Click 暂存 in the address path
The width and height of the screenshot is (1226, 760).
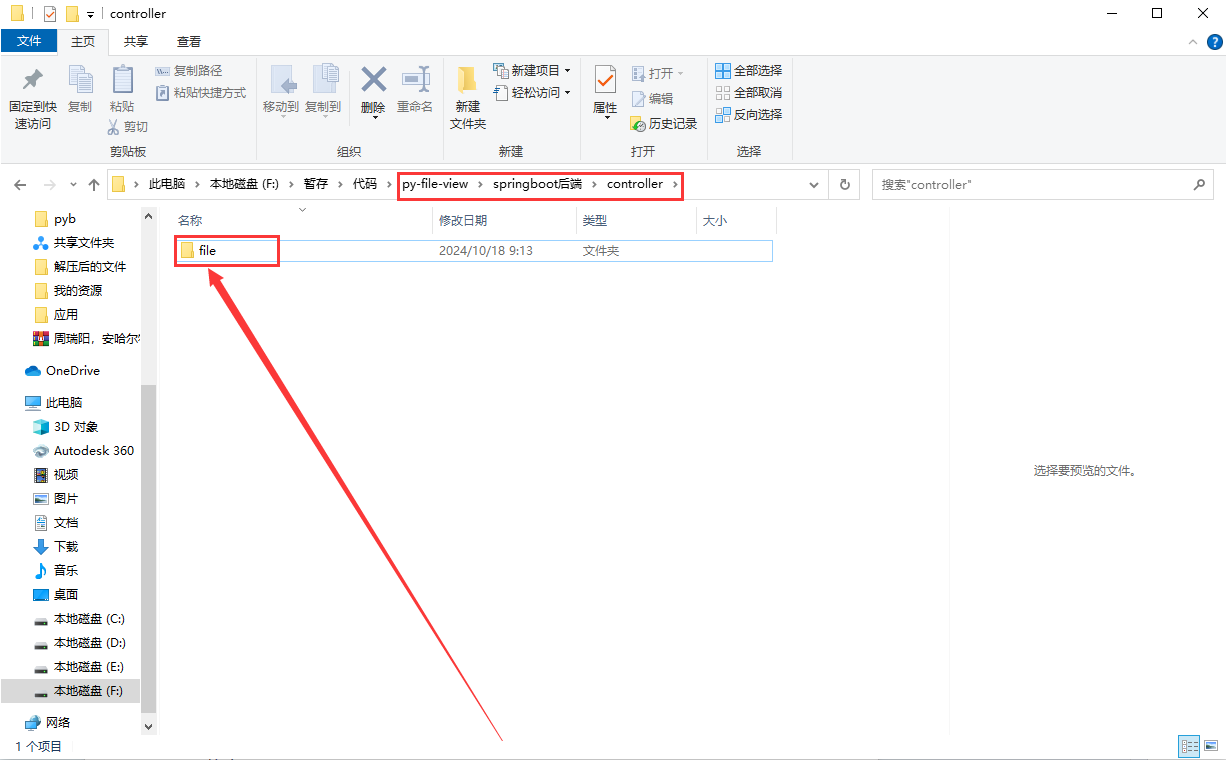[x=316, y=184]
